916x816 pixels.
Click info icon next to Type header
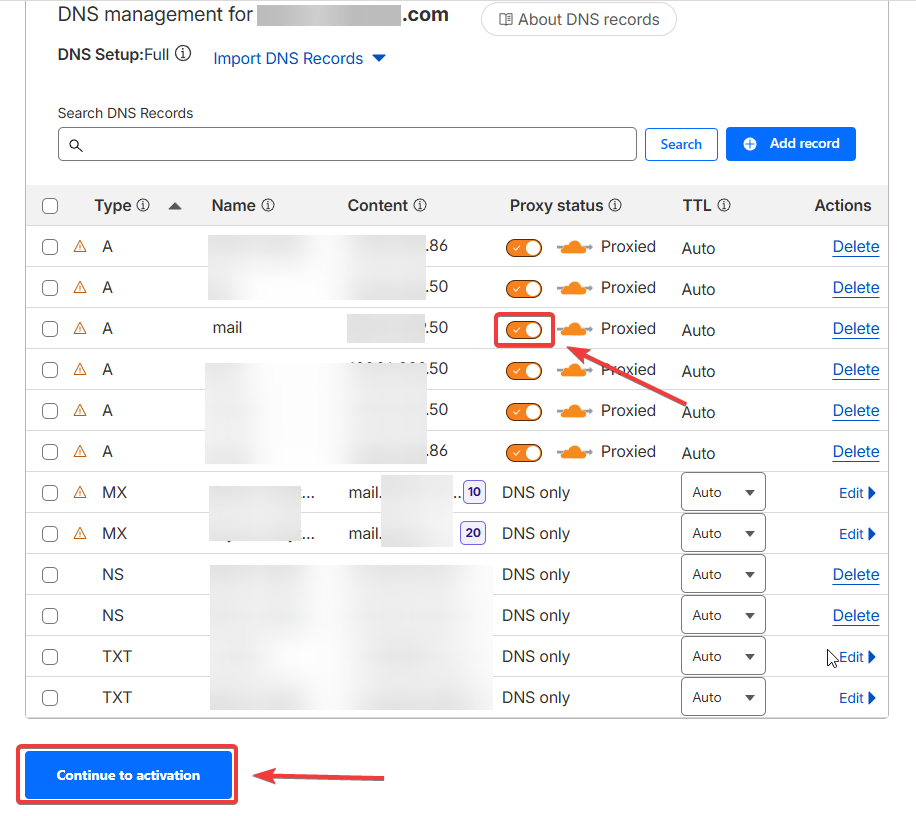tap(143, 205)
